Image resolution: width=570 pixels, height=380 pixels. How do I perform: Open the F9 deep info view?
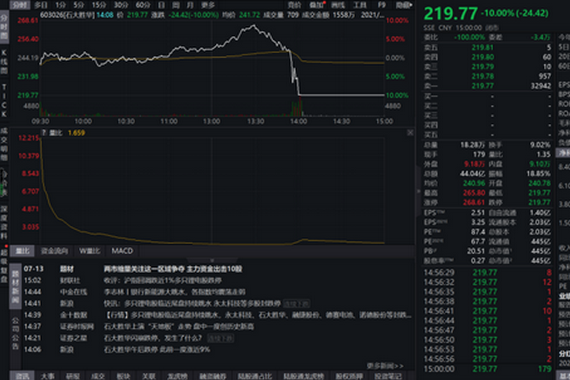381,5
